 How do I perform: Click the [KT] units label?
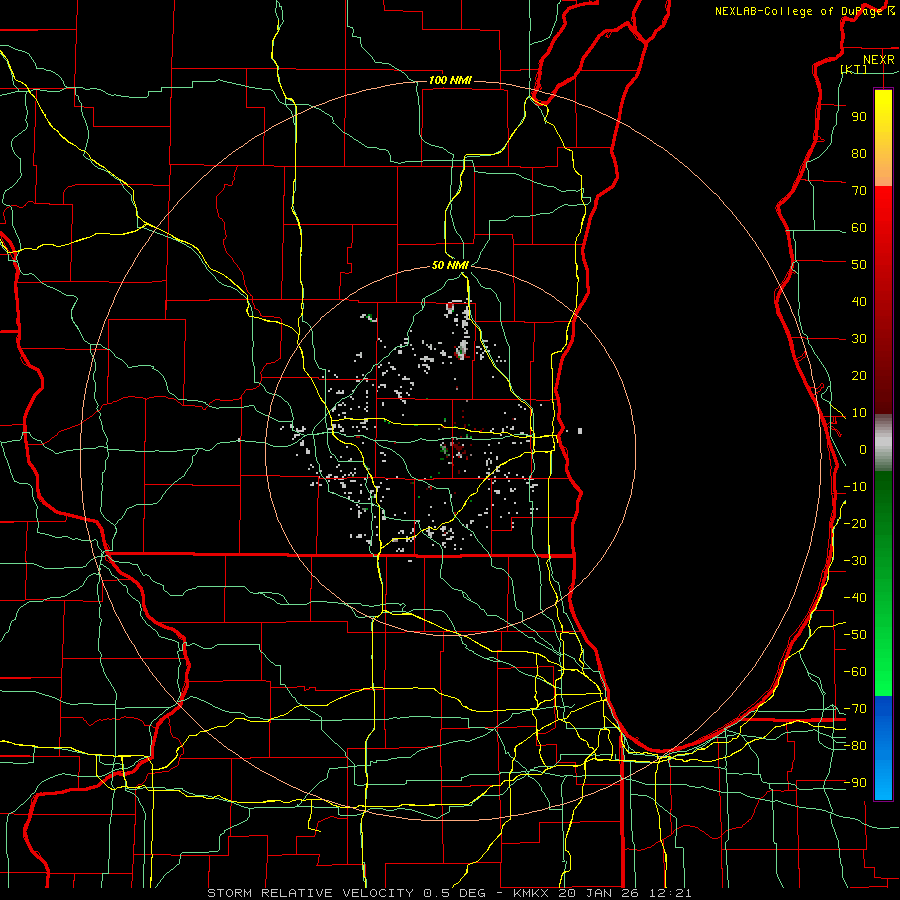(854, 69)
